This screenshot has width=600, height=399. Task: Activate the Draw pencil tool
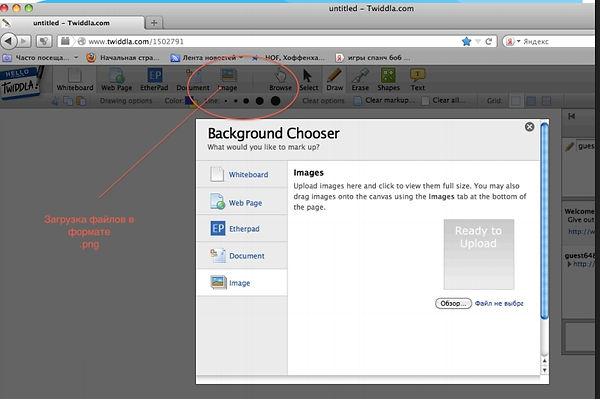pos(334,80)
